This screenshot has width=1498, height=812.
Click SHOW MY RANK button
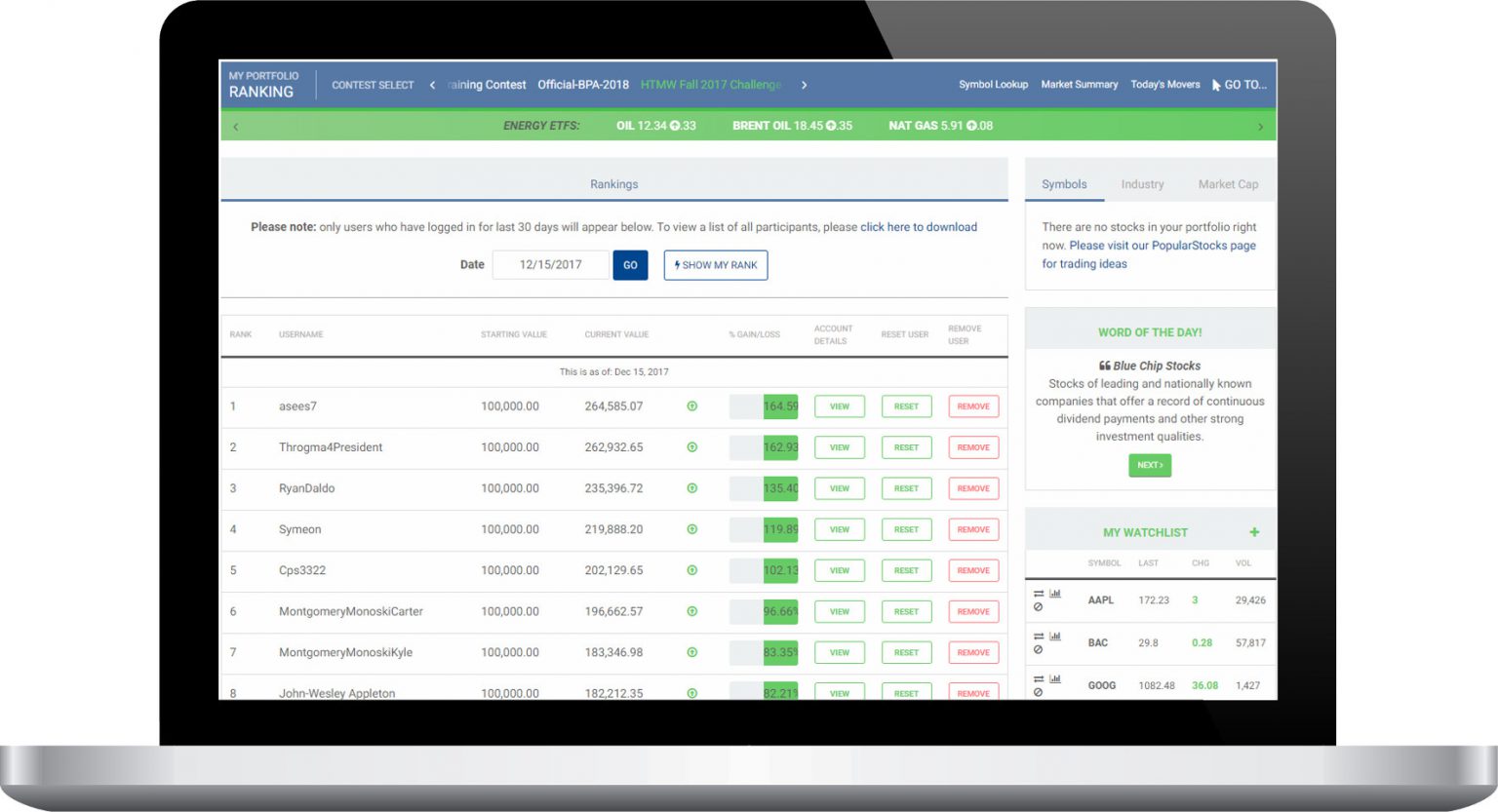[x=716, y=265]
